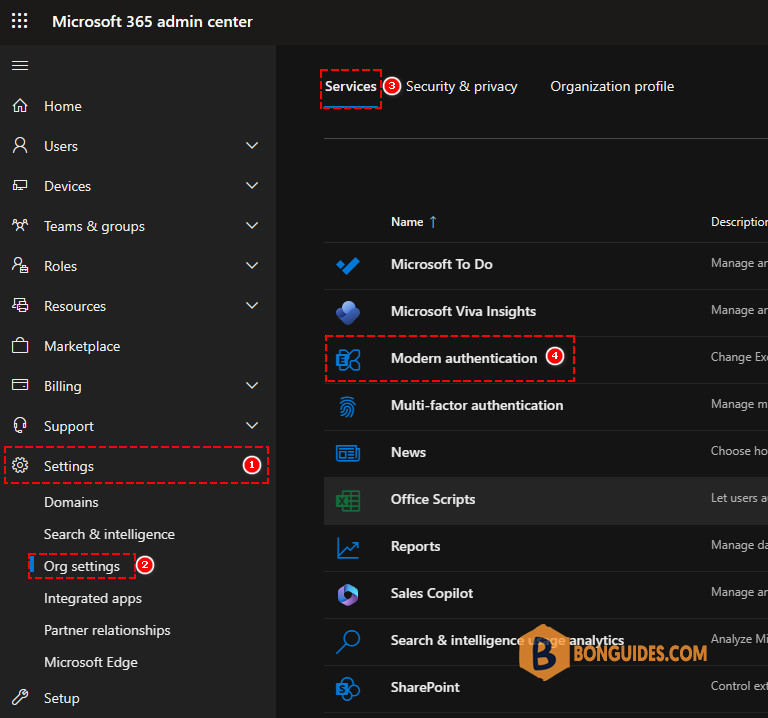Expand the Users chevron

[252, 145]
